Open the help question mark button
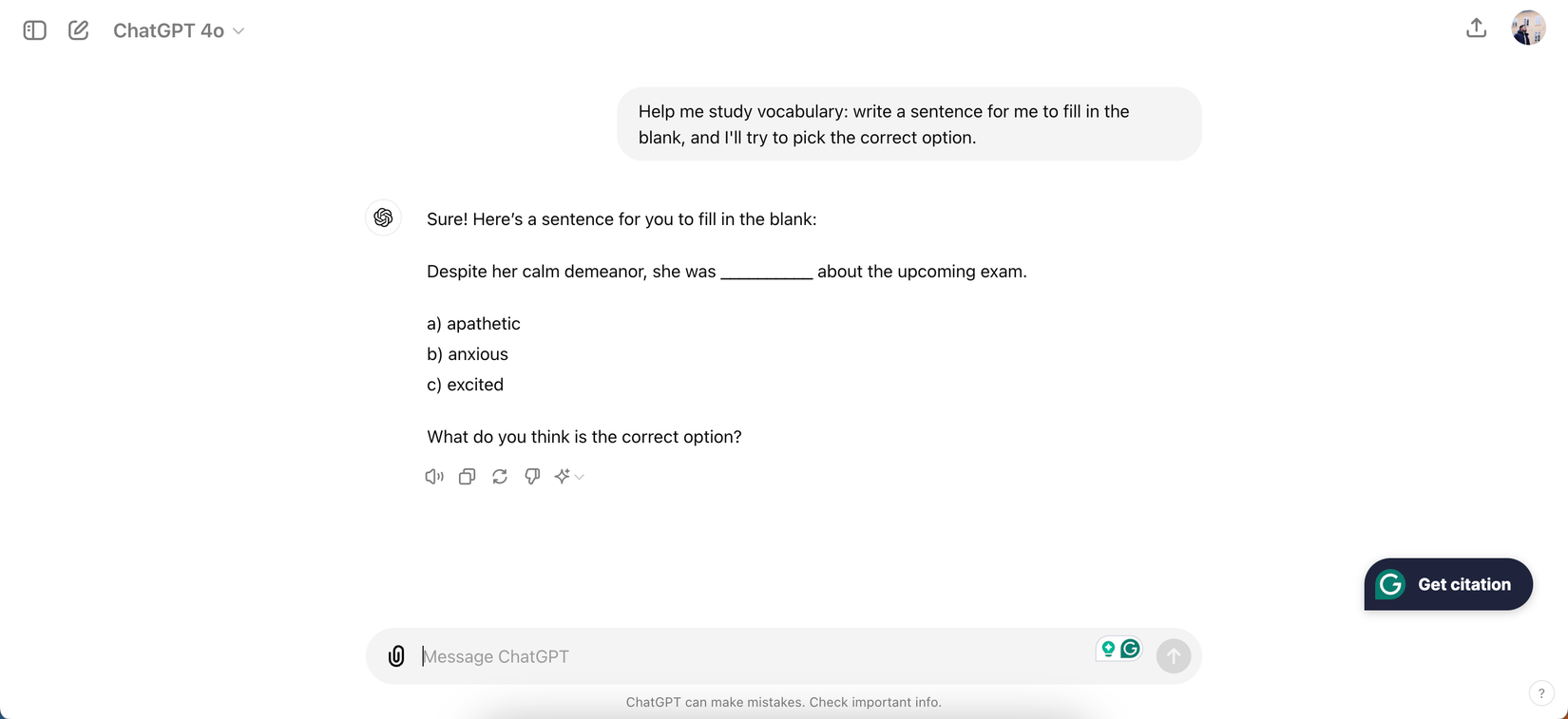The height and width of the screenshot is (719, 1568). 1541,693
